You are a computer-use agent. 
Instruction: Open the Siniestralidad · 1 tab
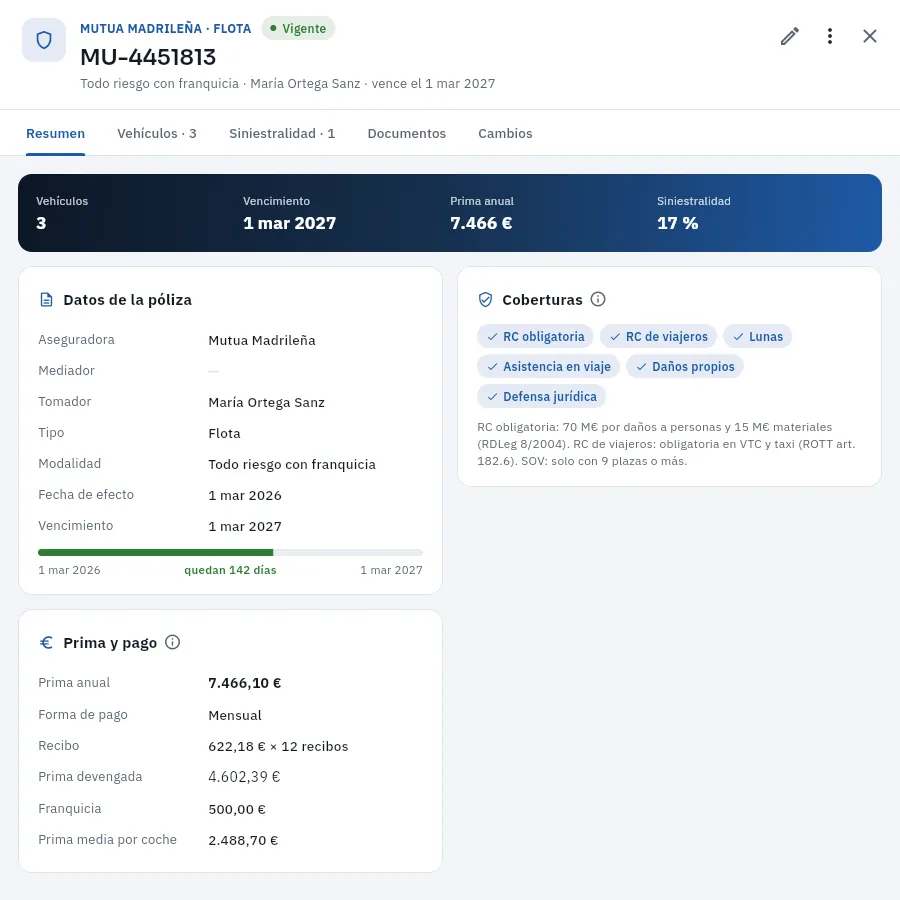pos(282,134)
